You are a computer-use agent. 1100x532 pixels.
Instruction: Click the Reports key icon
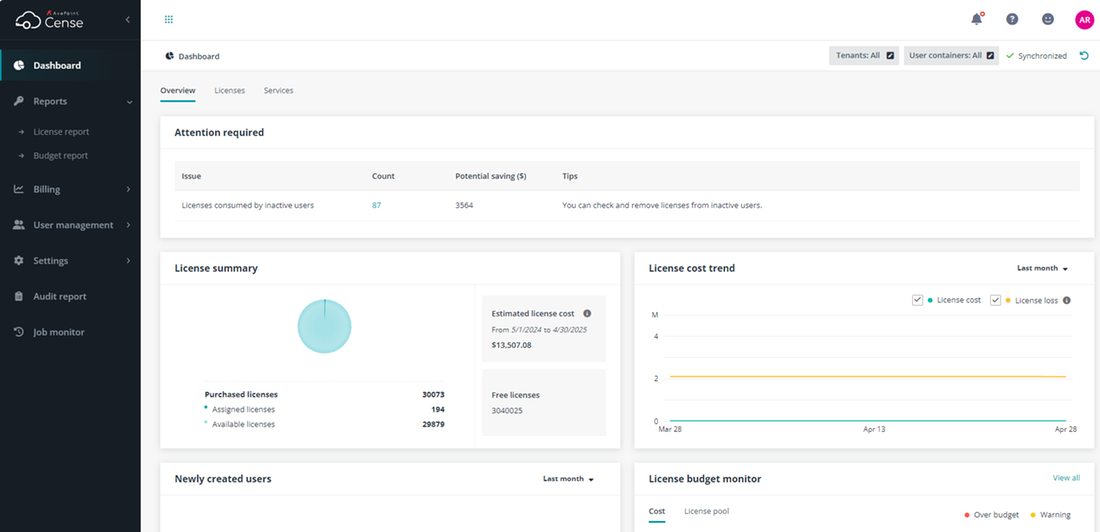[19, 101]
